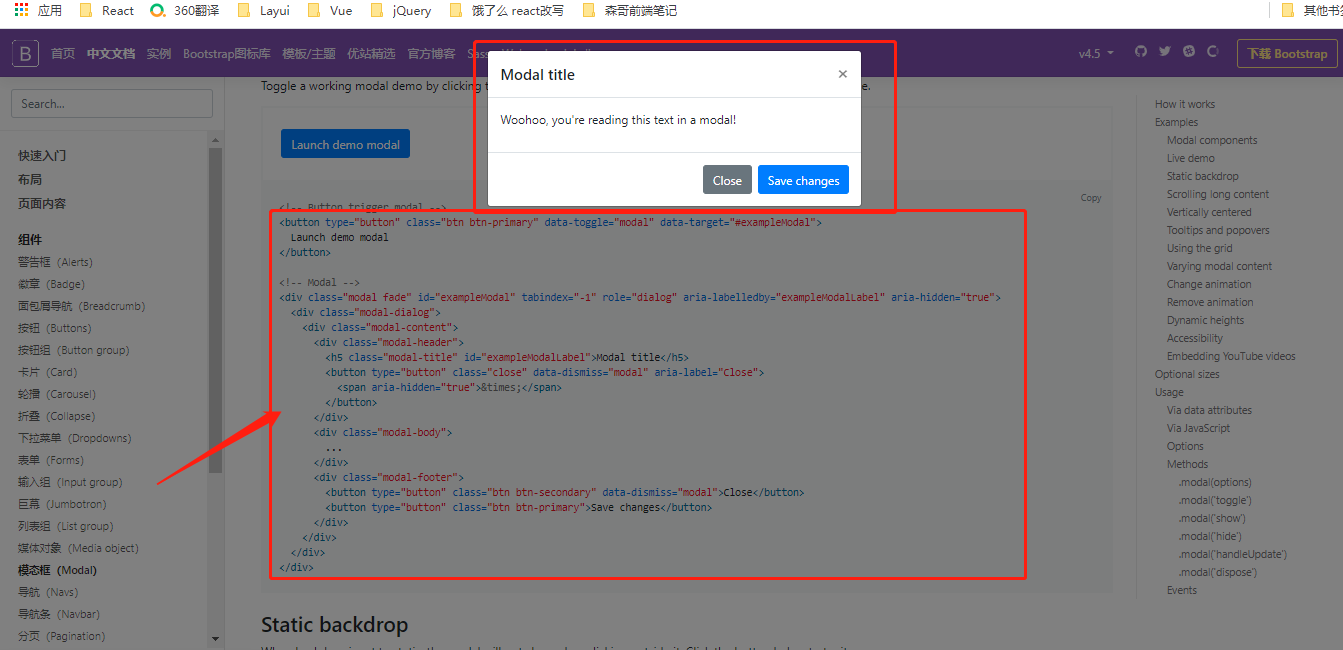
Task: Click the Launch demo modal button
Action: coord(345,144)
